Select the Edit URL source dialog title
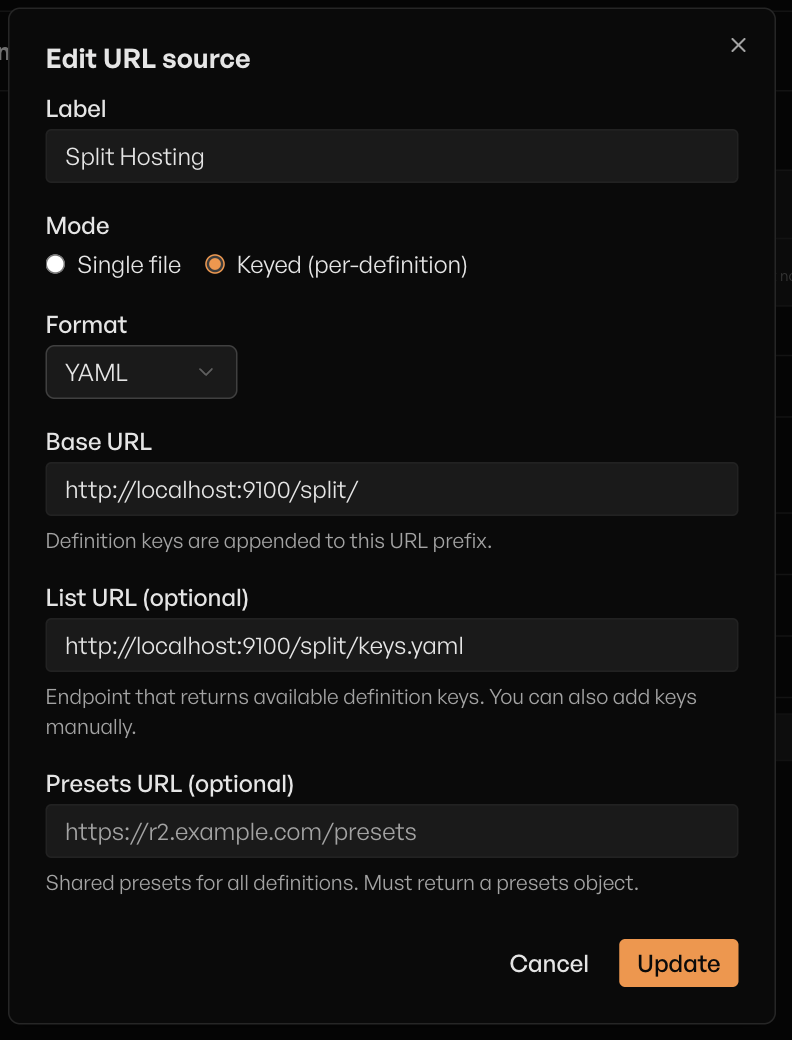The height and width of the screenshot is (1040, 792). [x=147, y=59]
